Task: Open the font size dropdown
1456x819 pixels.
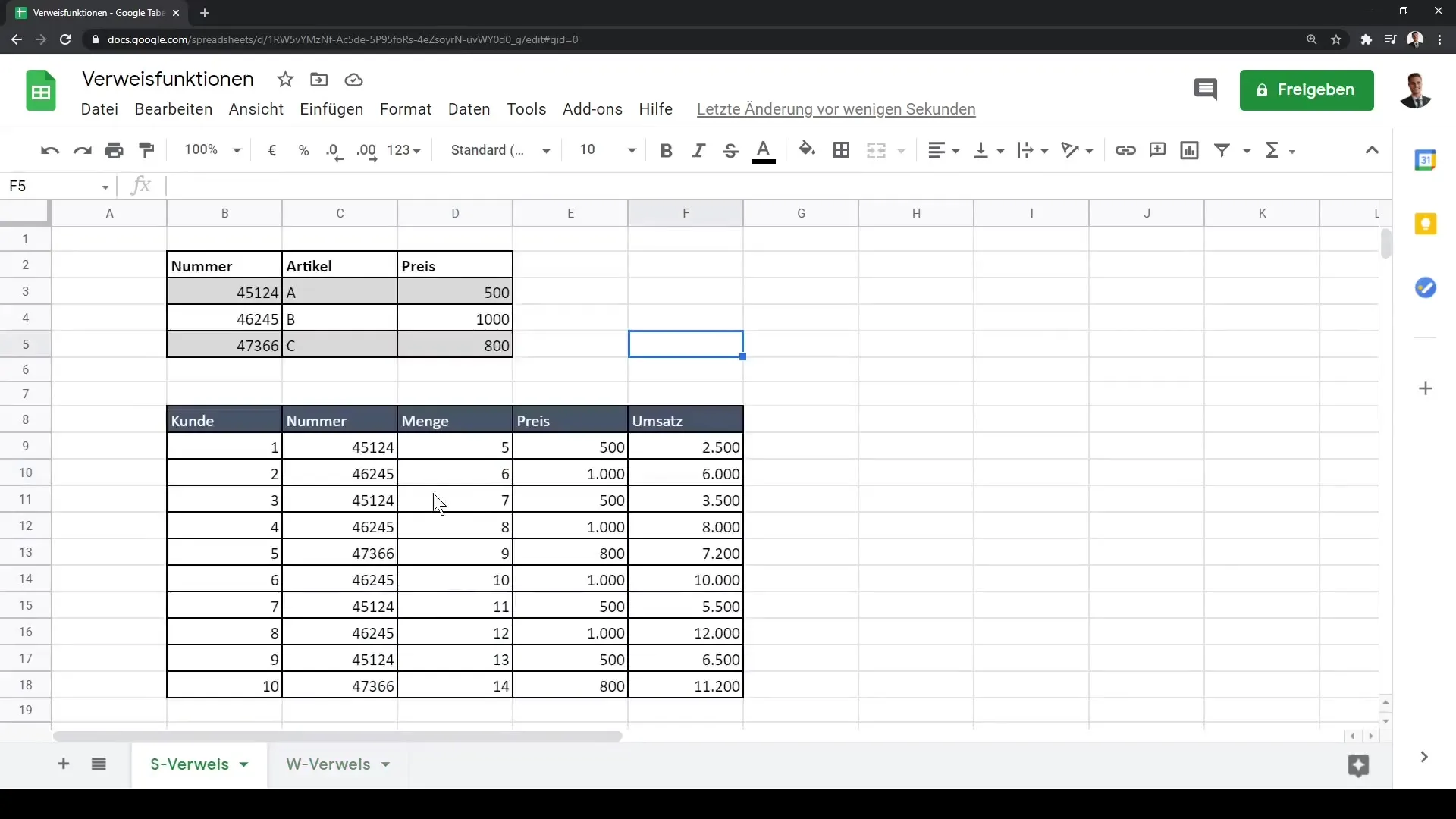Action: (x=607, y=150)
